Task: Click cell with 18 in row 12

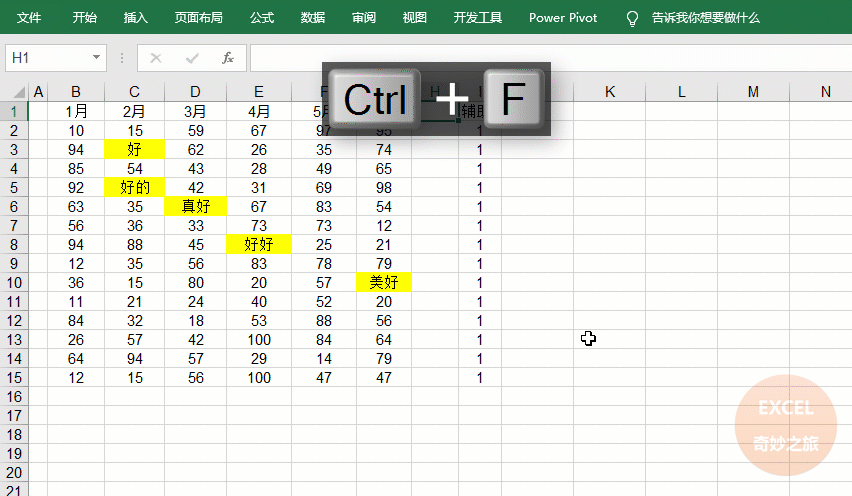Action: (x=195, y=321)
